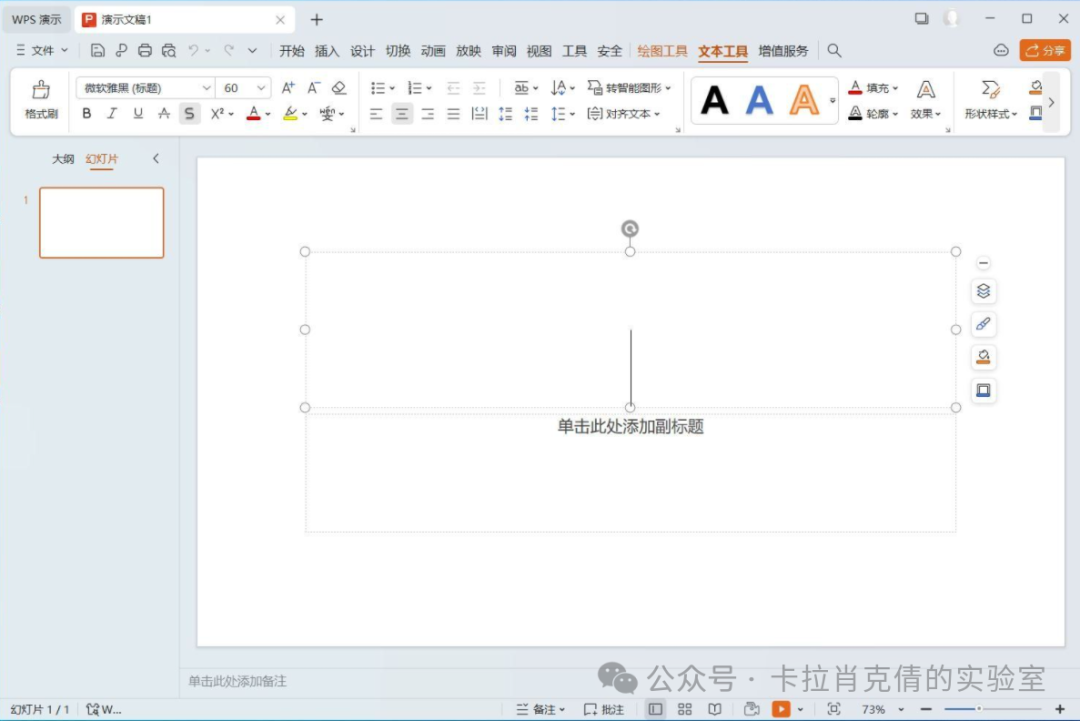Toggle bold formatting

(87, 114)
